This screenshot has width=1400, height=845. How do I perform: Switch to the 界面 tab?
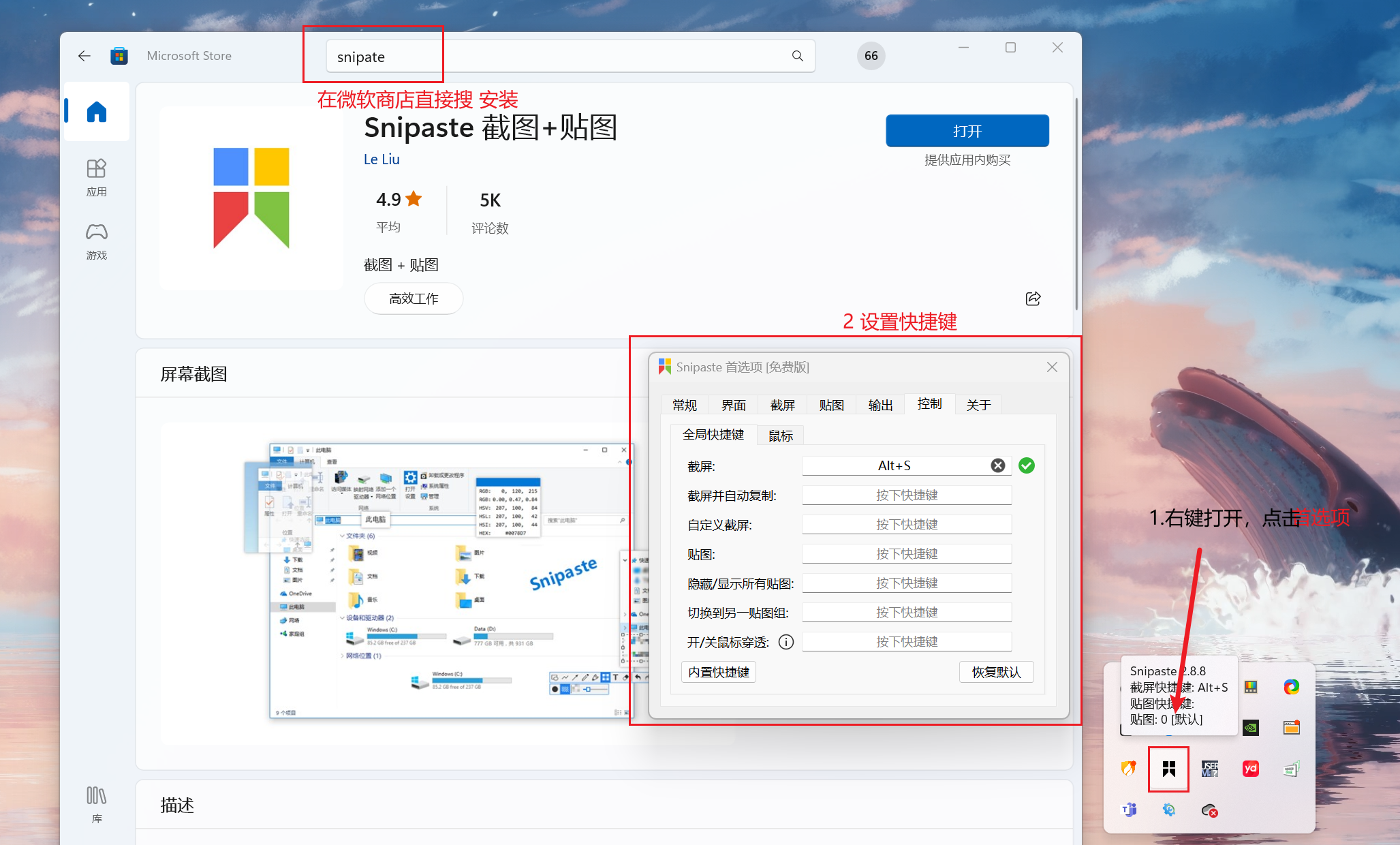point(734,405)
